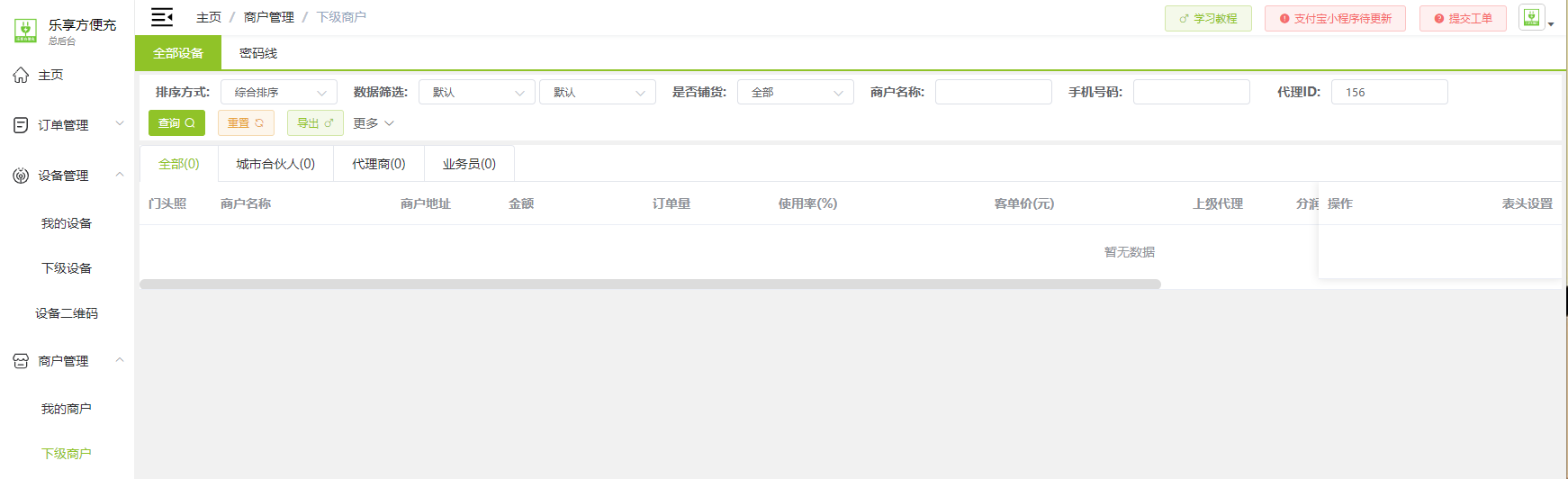This screenshot has width=1568, height=479.
Task: Select the 业务员(0) tab
Action: 469,164
